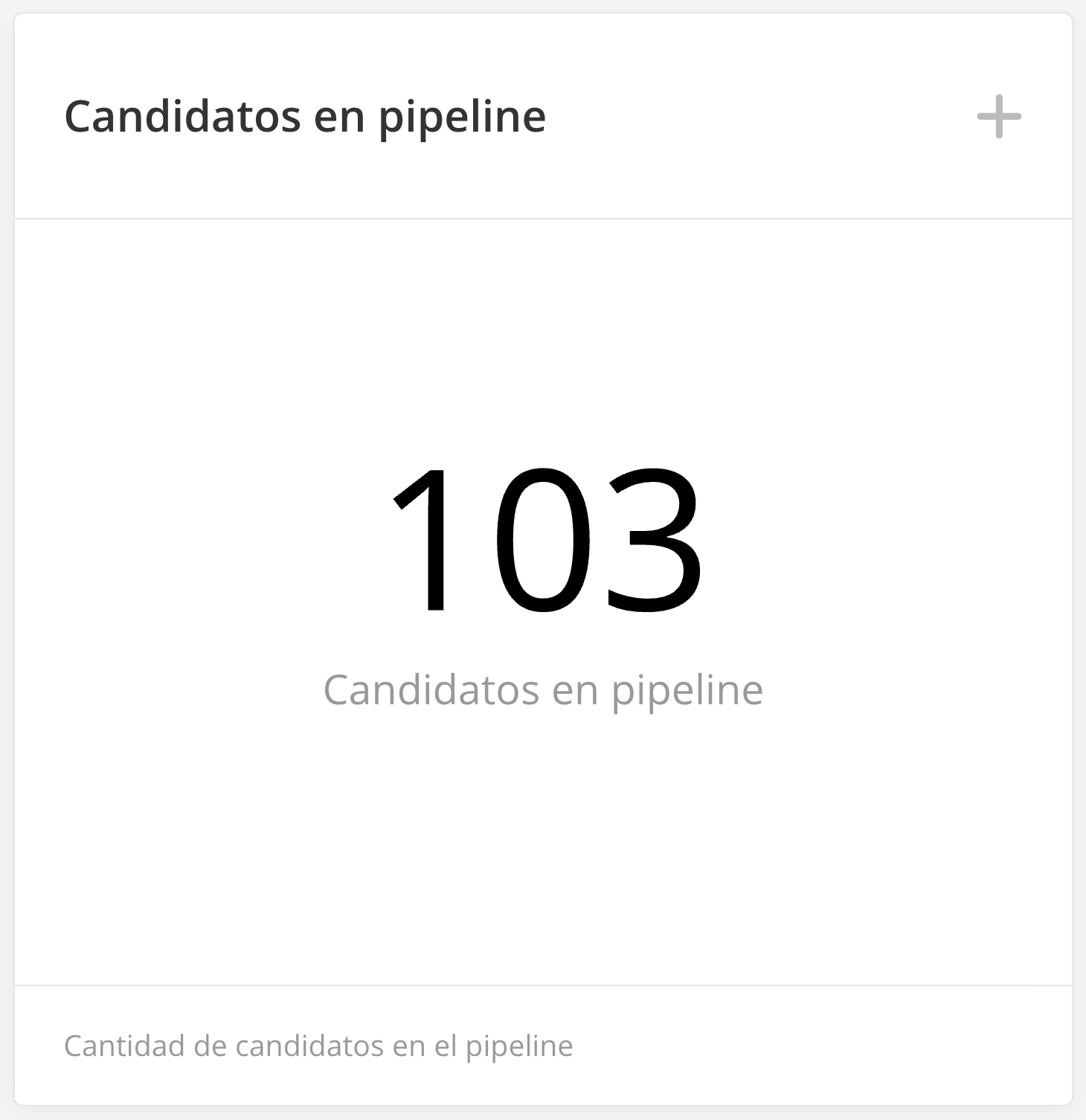
Task: Click empty card space above the 103 figure
Action: click(543, 335)
